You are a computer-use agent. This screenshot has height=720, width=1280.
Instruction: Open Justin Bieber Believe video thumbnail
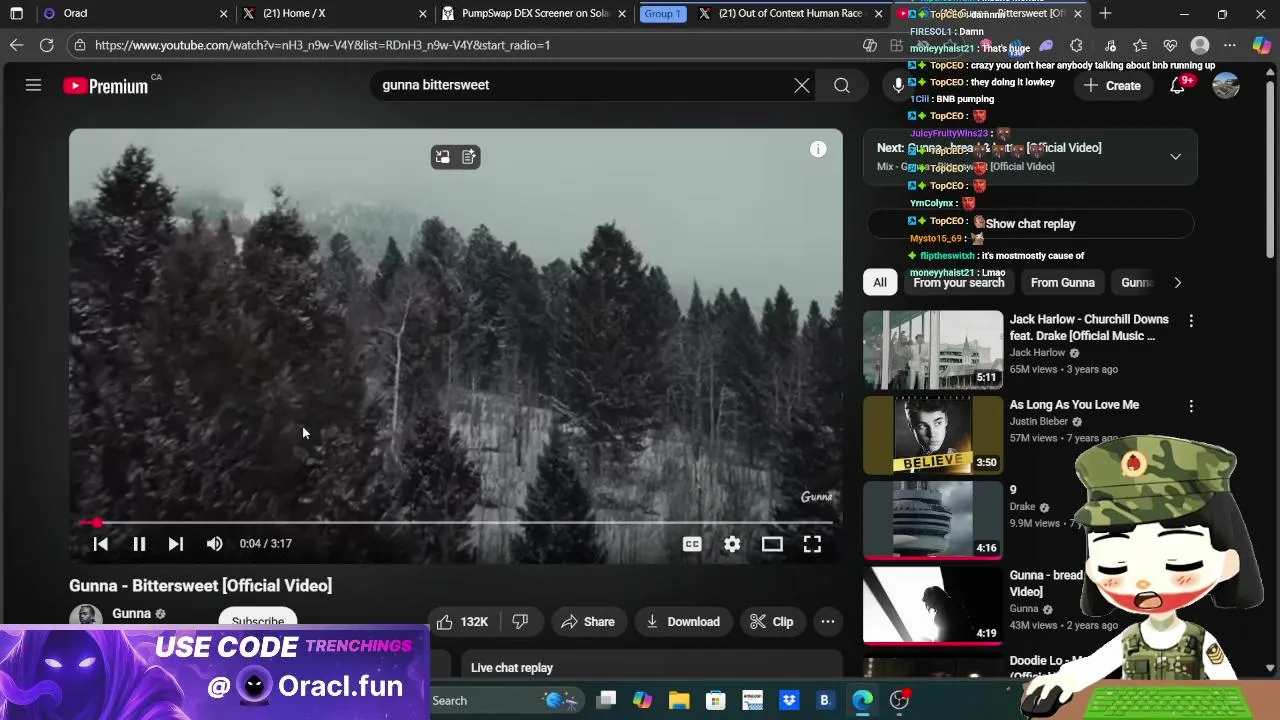coord(933,435)
